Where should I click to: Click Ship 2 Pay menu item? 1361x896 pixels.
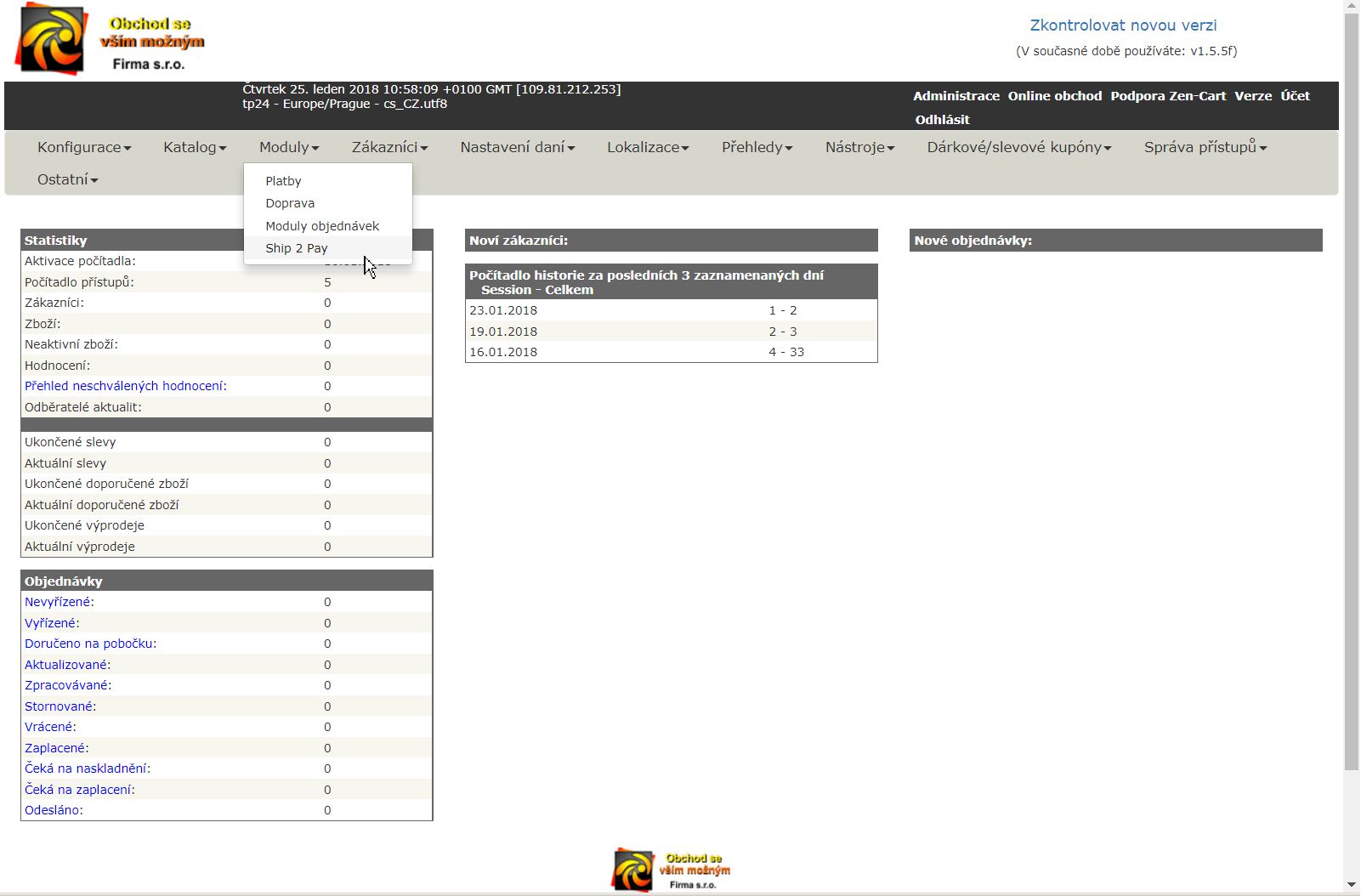[296, 248]
